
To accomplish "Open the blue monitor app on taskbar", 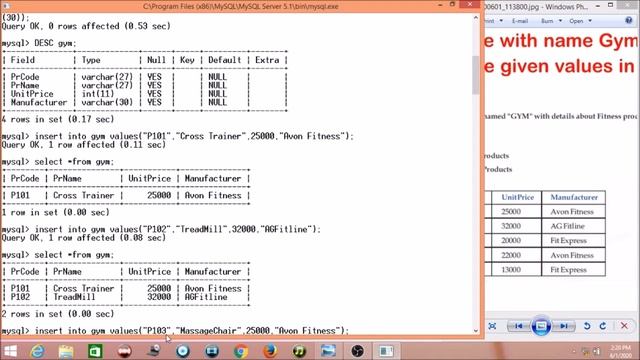I will click(x=212, y=351).
